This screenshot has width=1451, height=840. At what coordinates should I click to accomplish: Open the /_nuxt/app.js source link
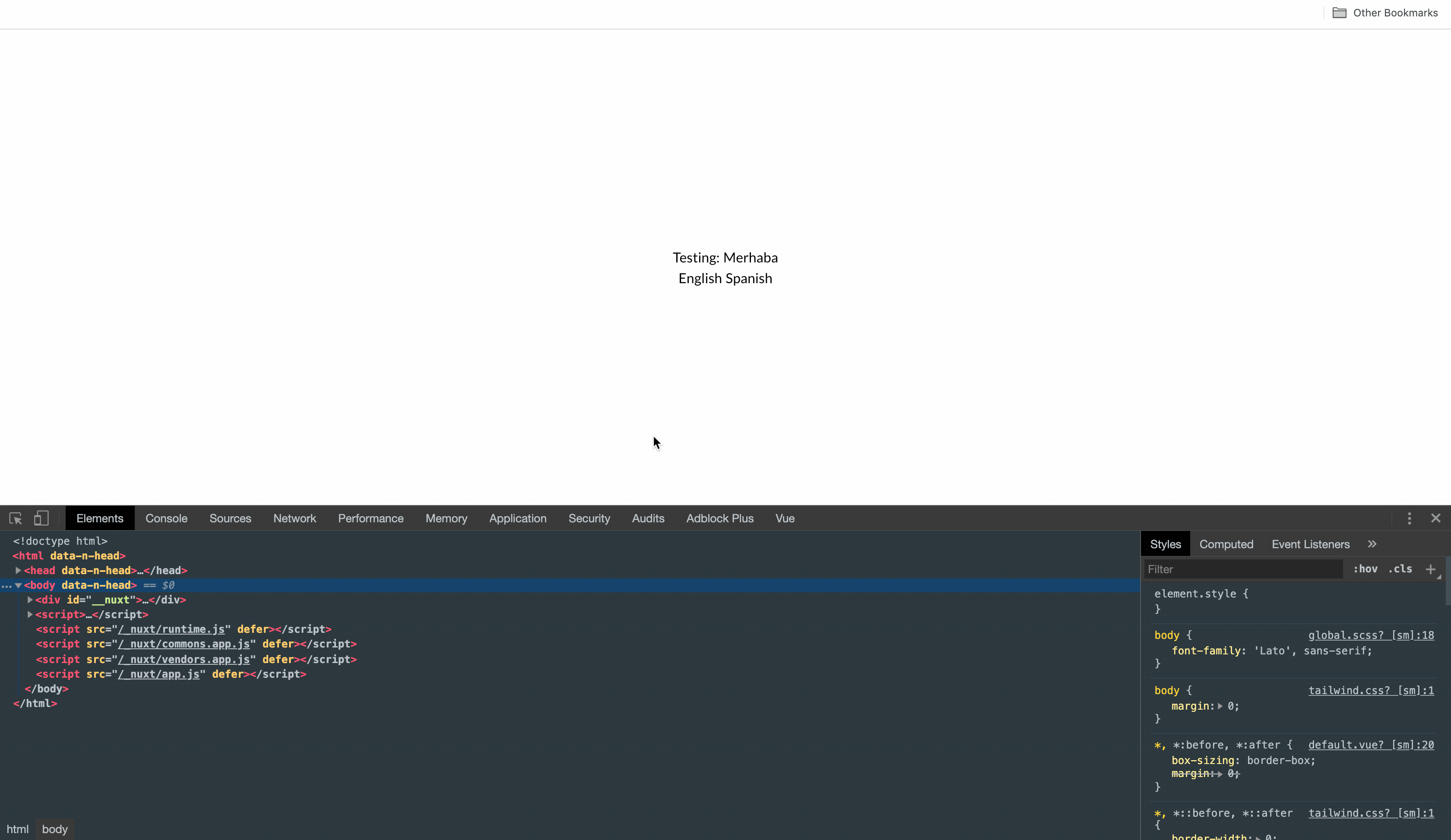pos(158,674)
